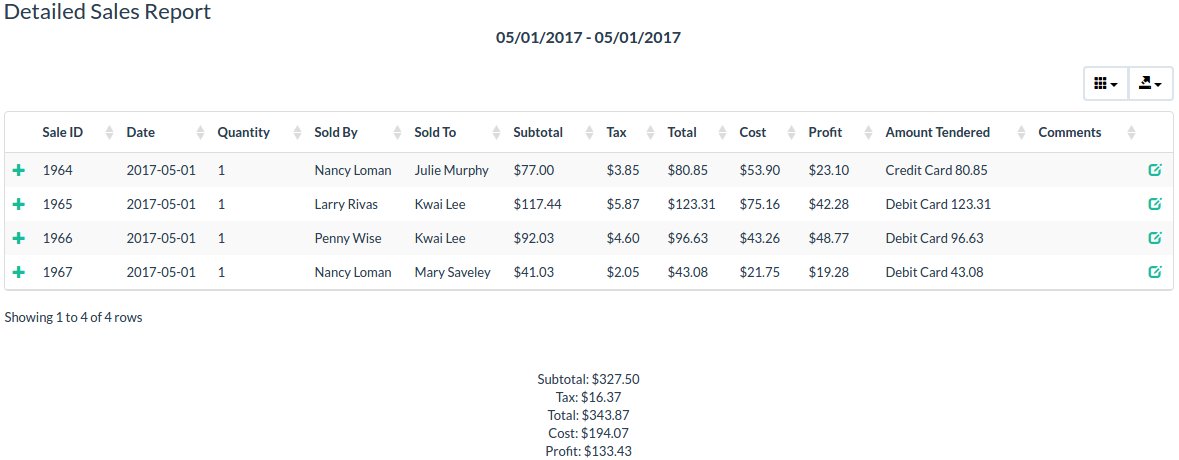Click edit icon for sale 1965
Viewport: 1179px width, 460px height.
click(x=1155, y=204)
